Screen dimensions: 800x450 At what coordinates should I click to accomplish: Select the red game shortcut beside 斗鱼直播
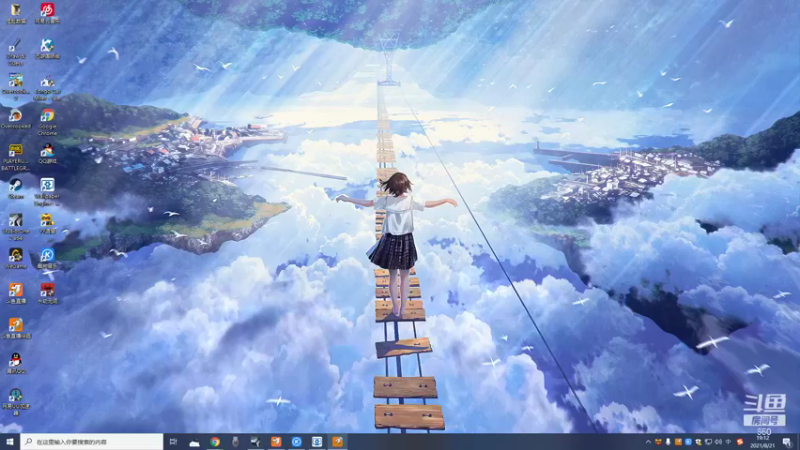click(47, 293)
